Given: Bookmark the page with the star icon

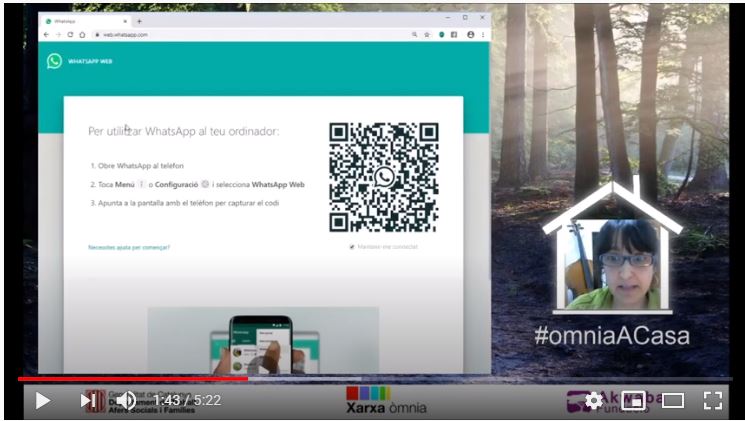Looking at the screenshot, I should tap(427, 35).
